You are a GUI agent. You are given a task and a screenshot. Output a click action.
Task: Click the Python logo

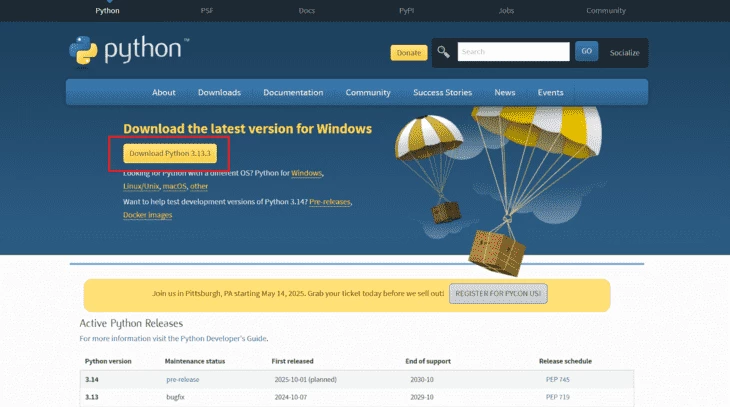click(x=129, y=50)
